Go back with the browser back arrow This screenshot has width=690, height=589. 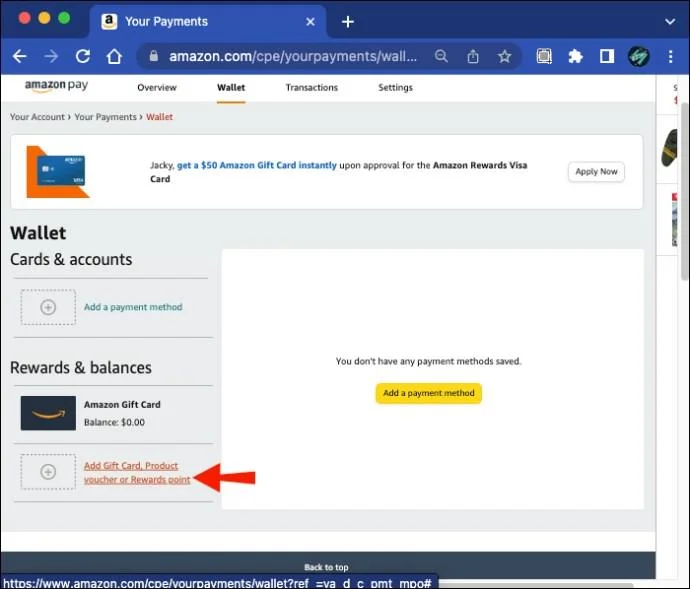(x=20, y=56)
